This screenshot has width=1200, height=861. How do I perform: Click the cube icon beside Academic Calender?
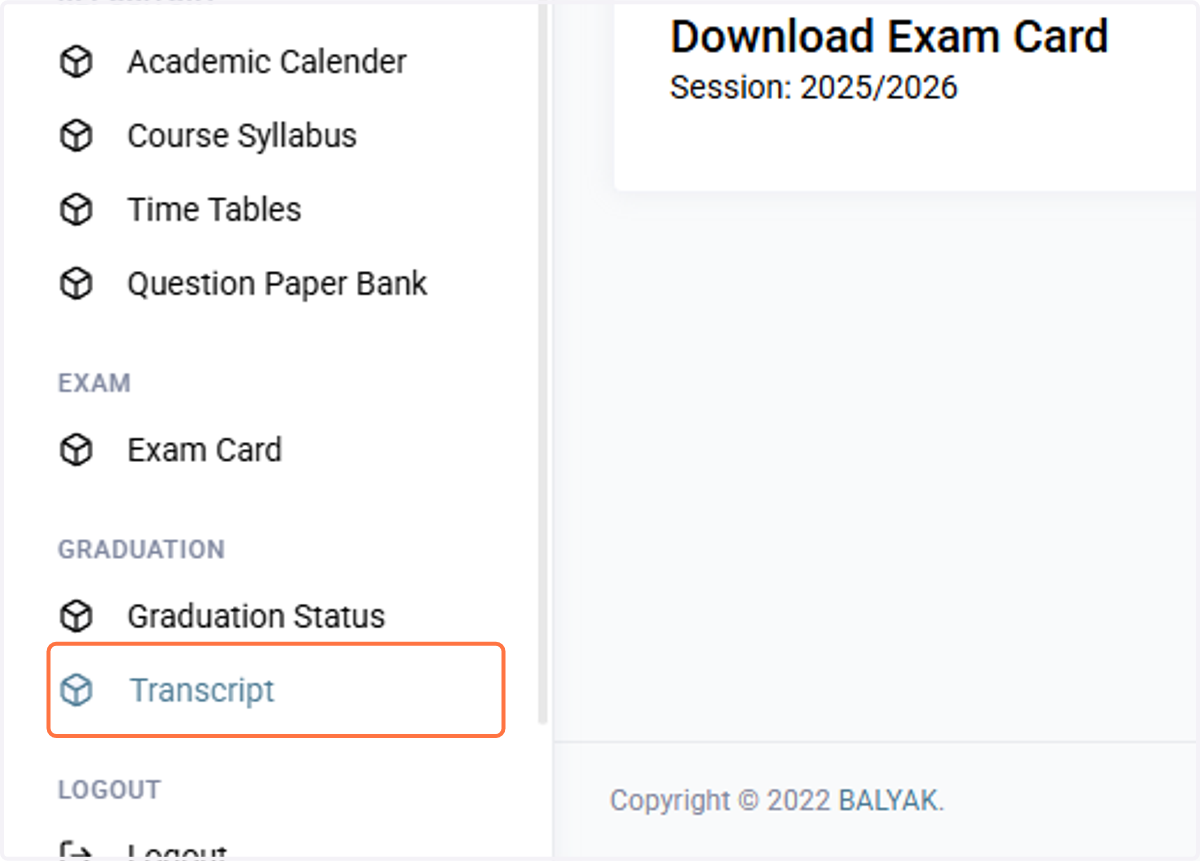coord(76,62)
